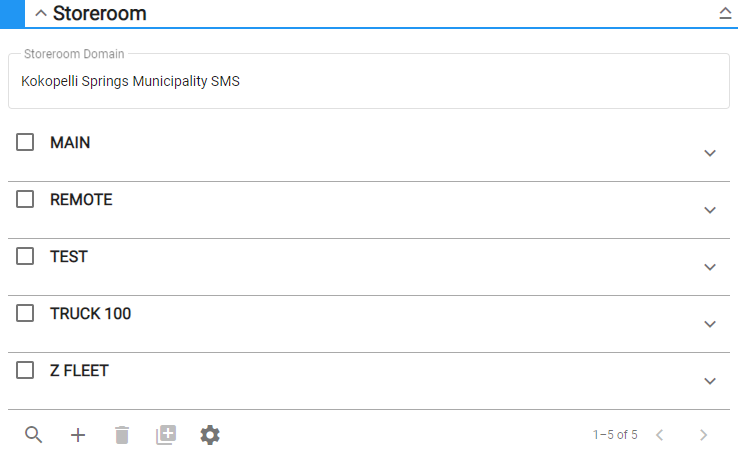The width and height of the screenshot is (738, 468).
Task: Expand the REMOTE row chevron
Action: (710, 210)
